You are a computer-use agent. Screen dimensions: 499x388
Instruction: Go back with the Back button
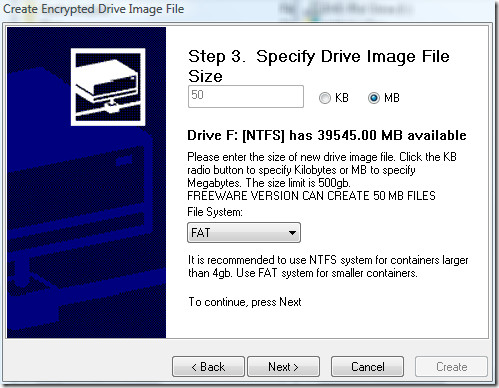[208, 367]
